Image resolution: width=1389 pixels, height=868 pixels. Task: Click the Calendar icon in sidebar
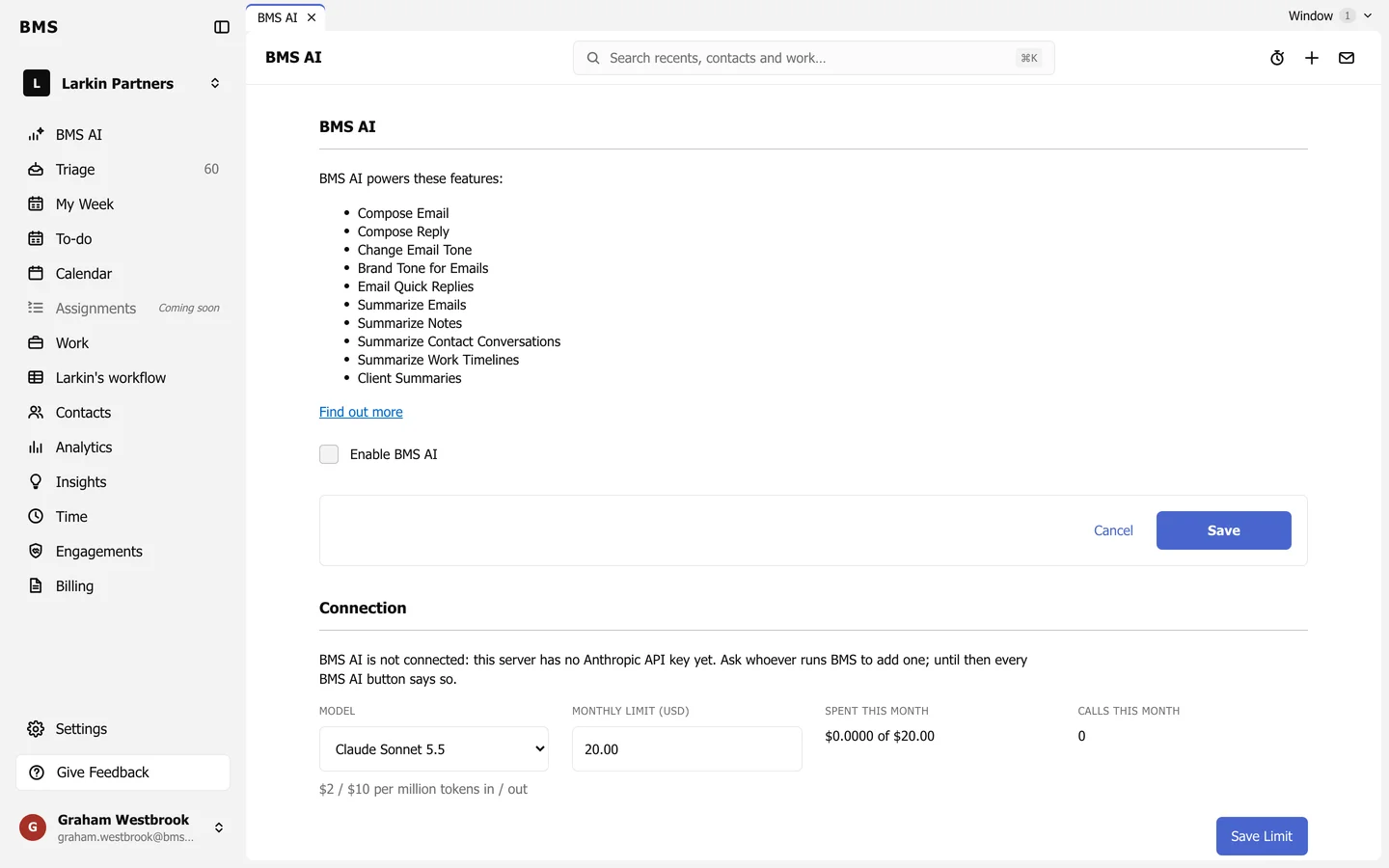[x=36, y=273]
